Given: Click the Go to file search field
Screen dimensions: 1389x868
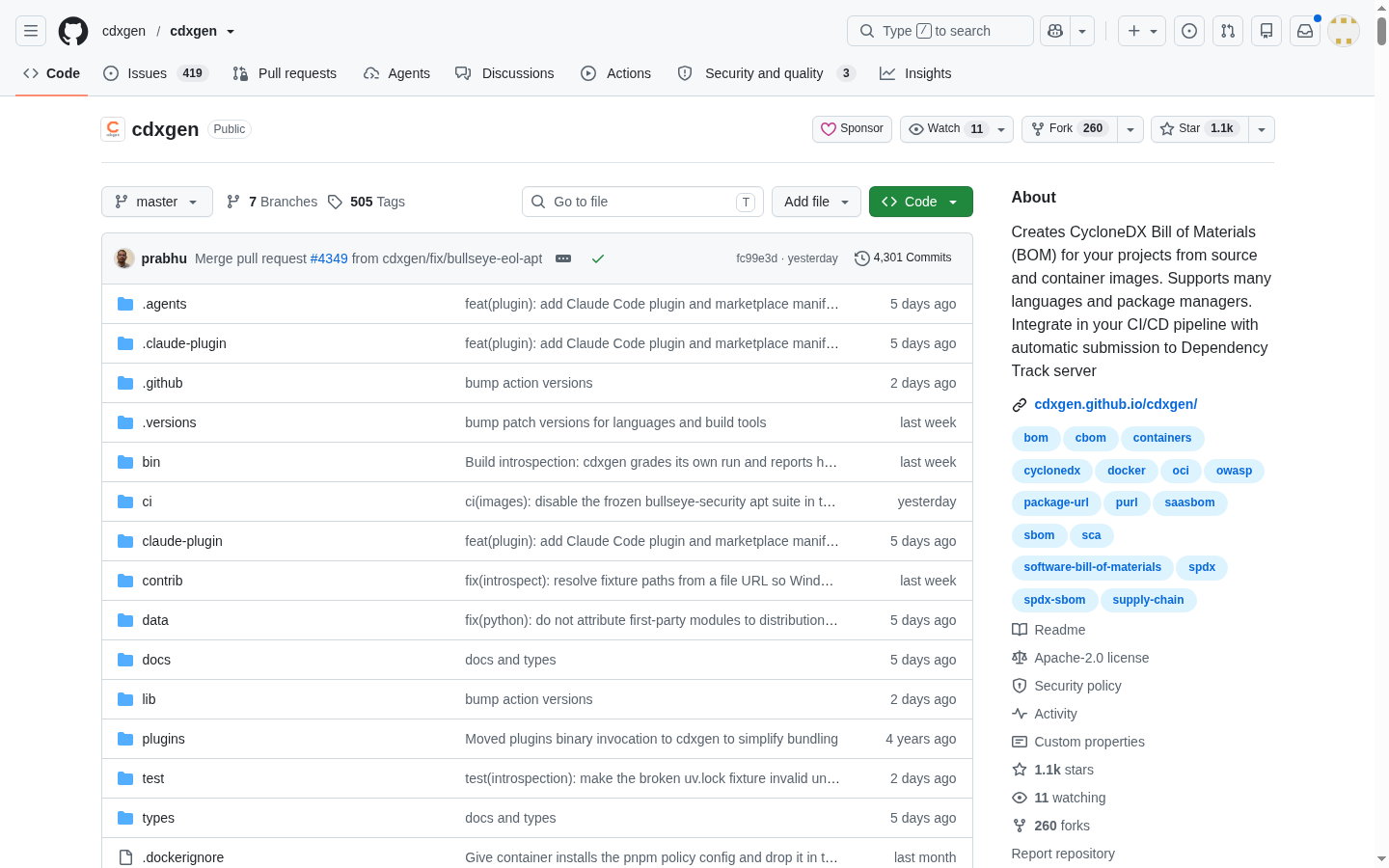Looking at the screenshot, I should click(642, 202).
